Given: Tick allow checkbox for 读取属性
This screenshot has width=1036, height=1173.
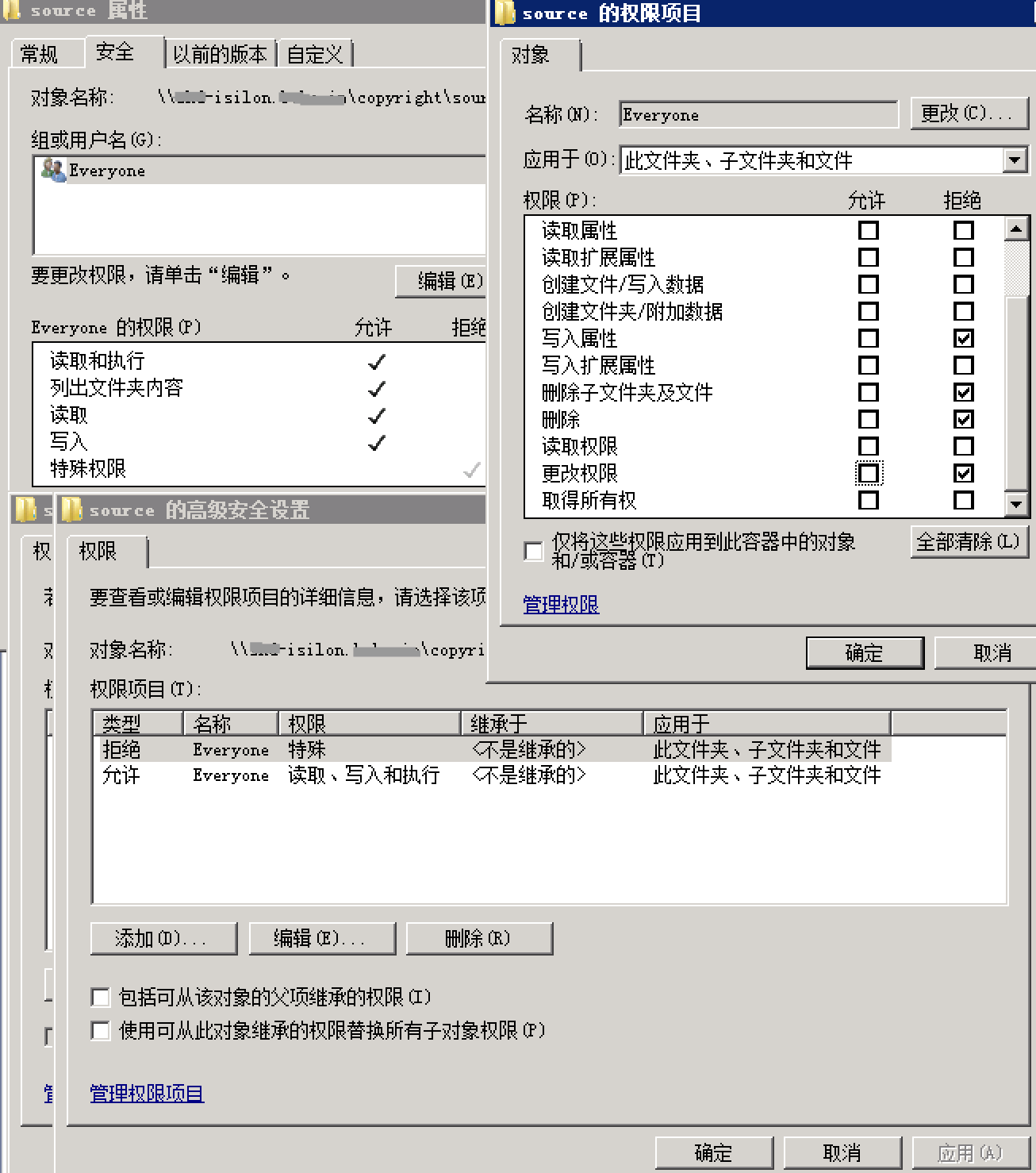Looking at the screenshot, I should tap(869, 230).
